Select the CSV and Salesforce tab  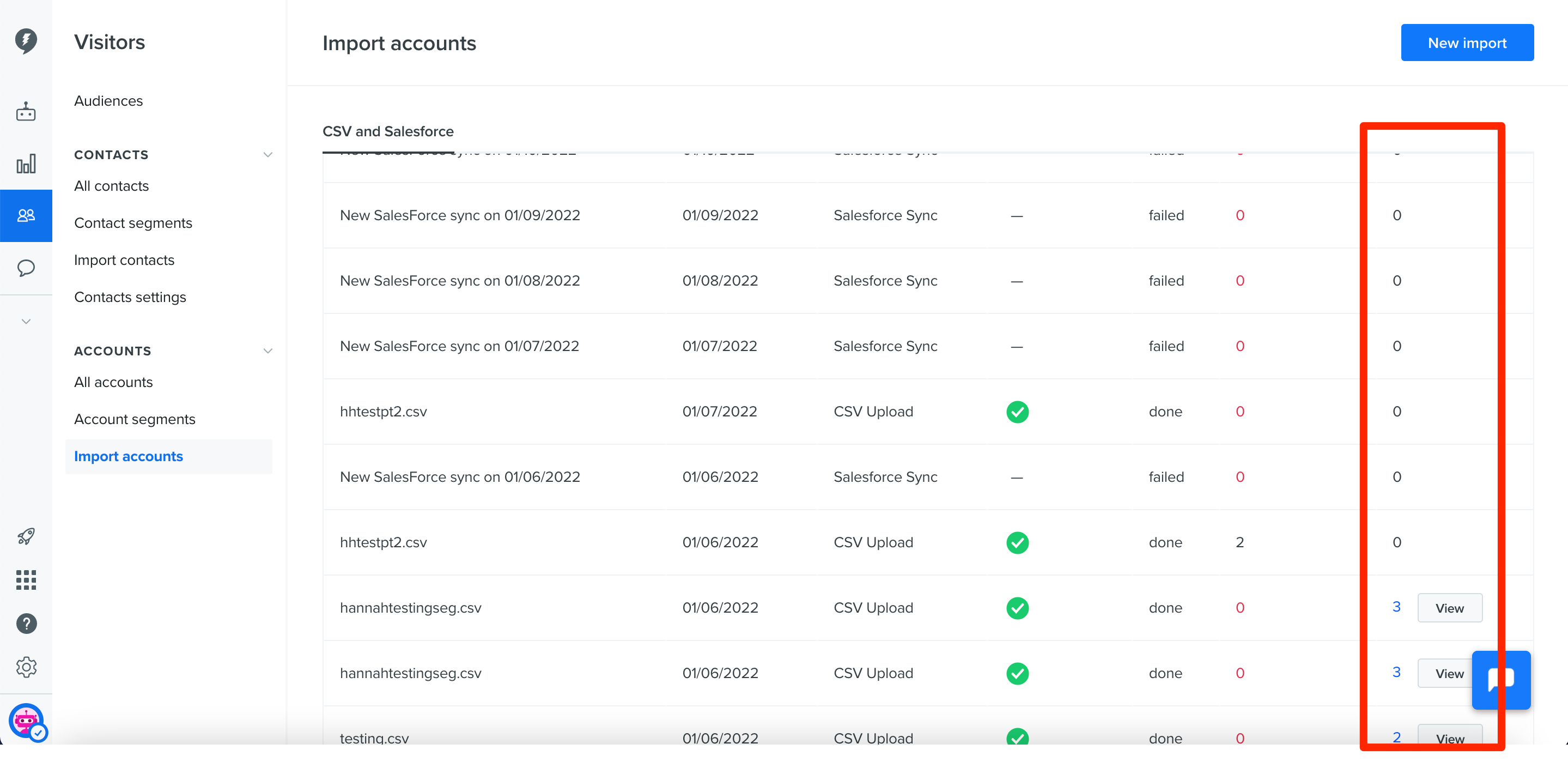(x=388, y=131)
